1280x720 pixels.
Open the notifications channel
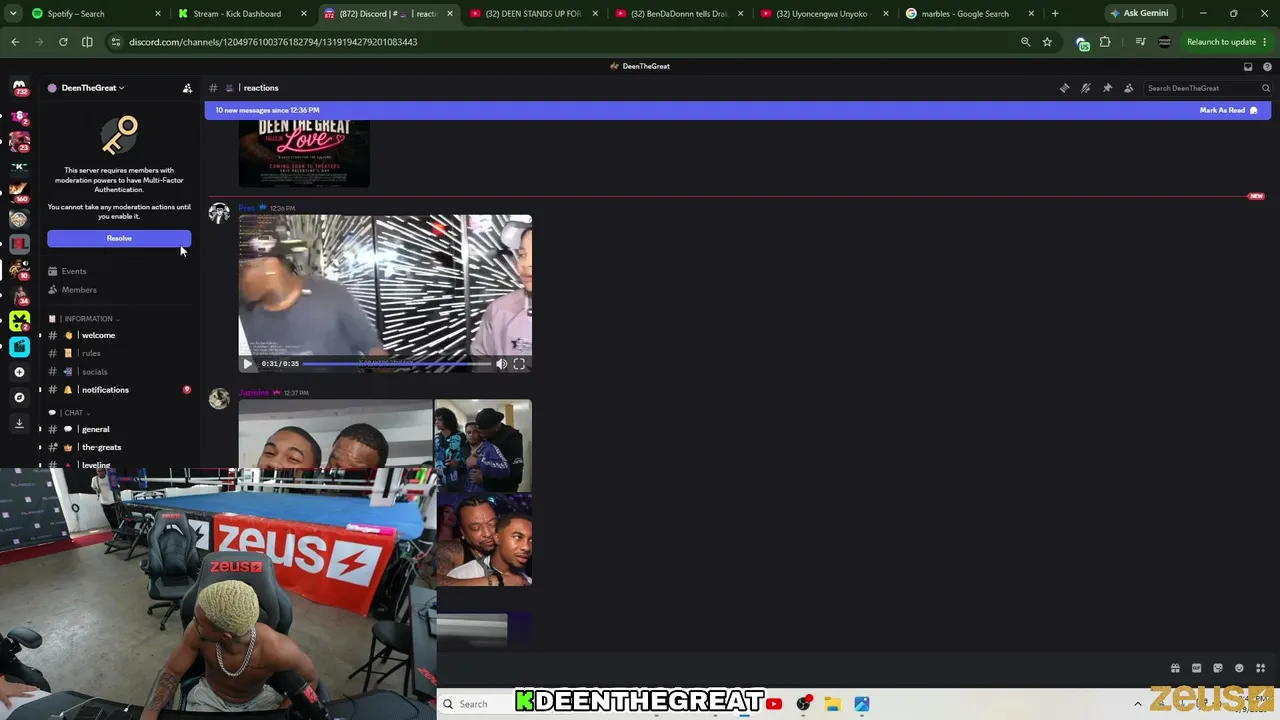click(118, 390)
